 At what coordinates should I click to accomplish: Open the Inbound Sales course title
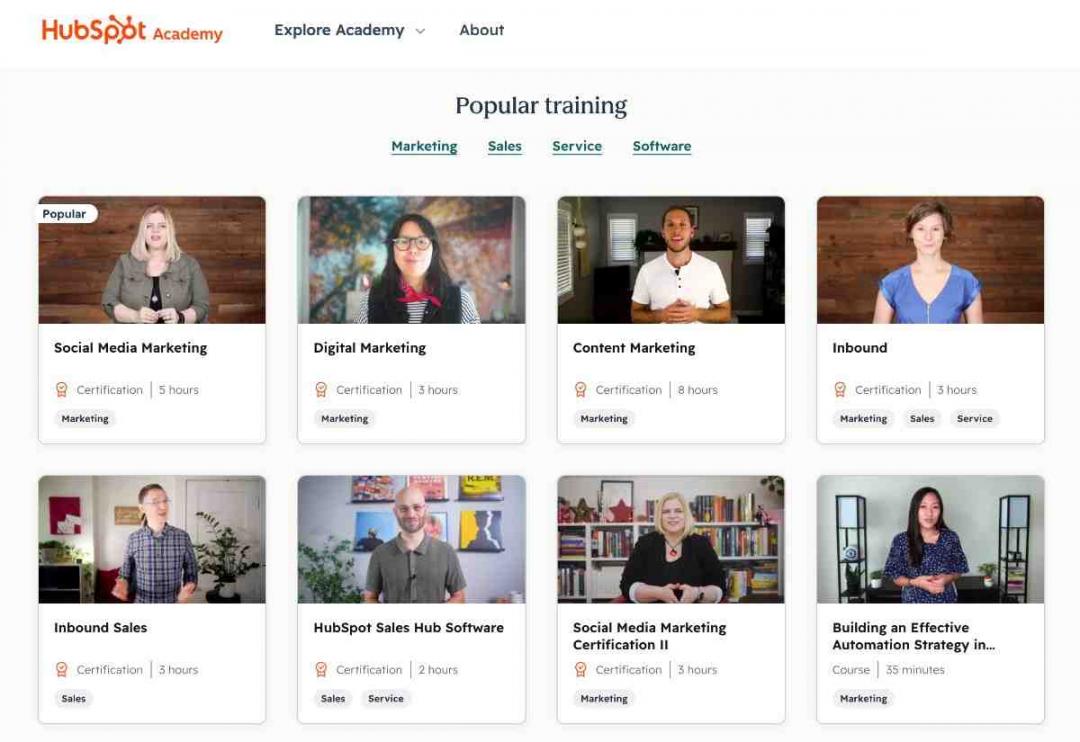(101, 628)
